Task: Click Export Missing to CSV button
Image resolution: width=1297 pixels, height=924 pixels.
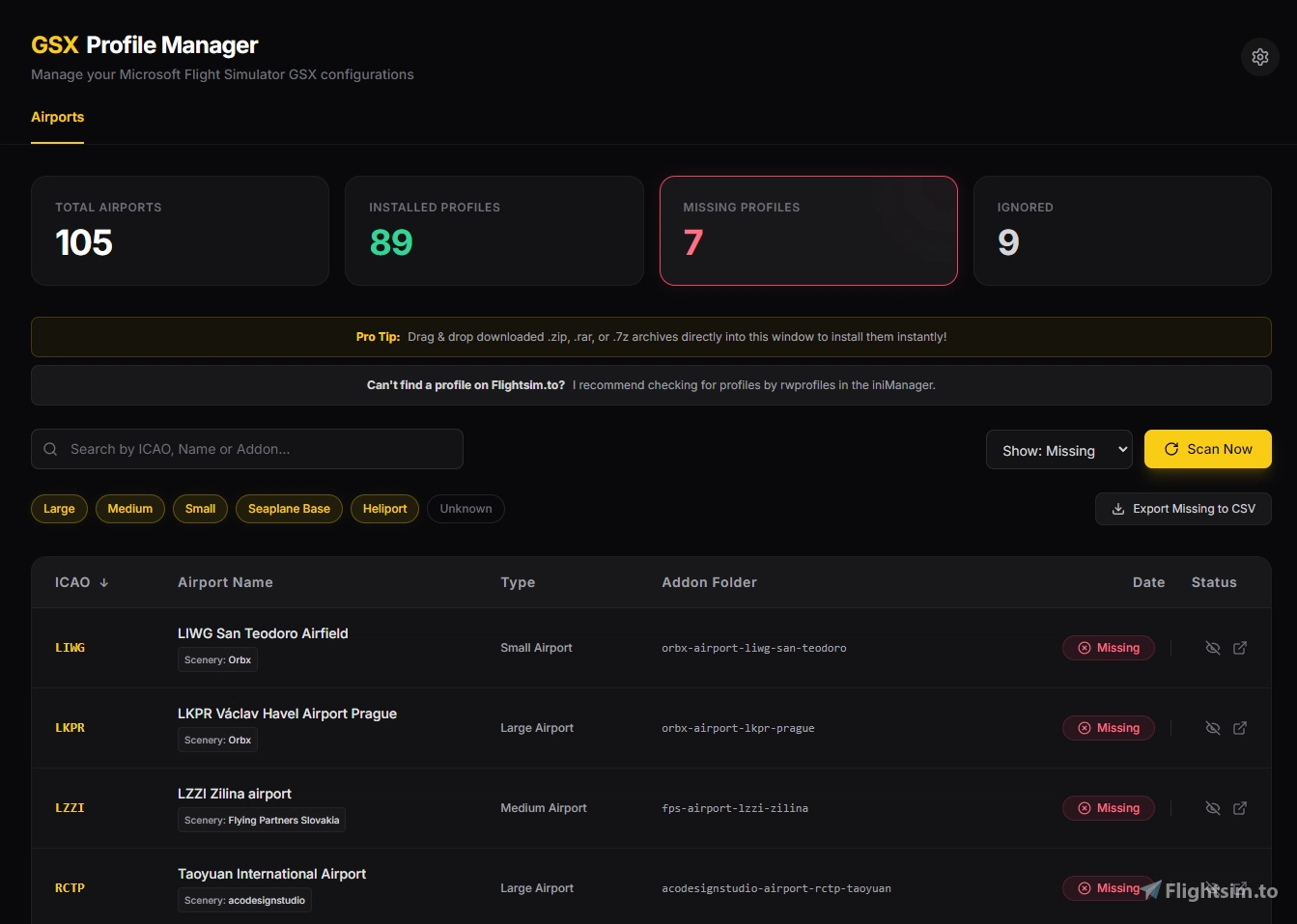Action: coord(1183,509)
